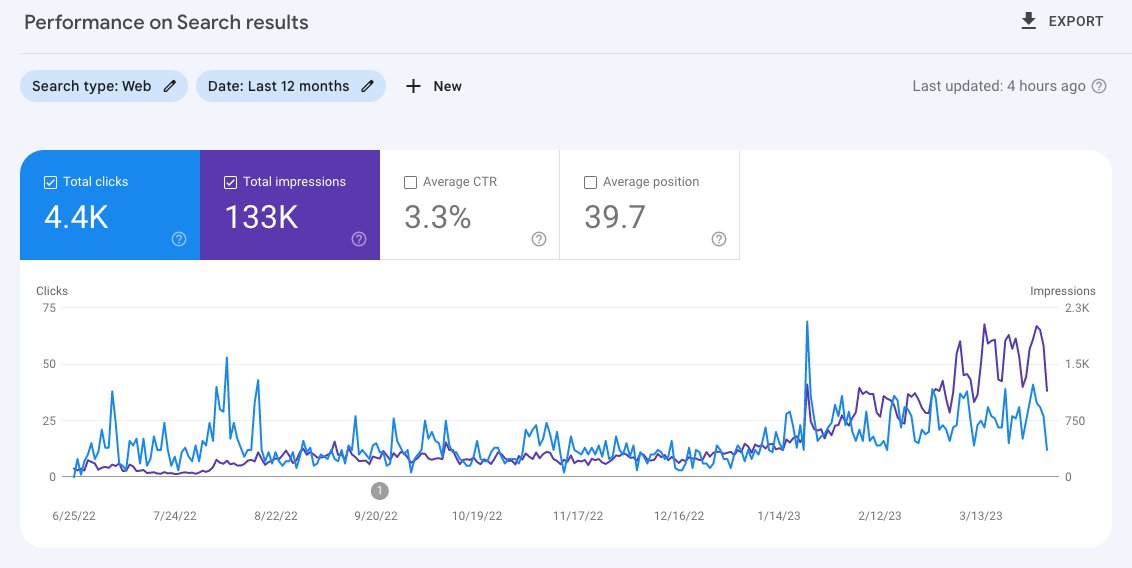Viewport: 1132px width, 568px height.
Task: Click annotation marker 1 on the timeline
Action: pos(380,491)
